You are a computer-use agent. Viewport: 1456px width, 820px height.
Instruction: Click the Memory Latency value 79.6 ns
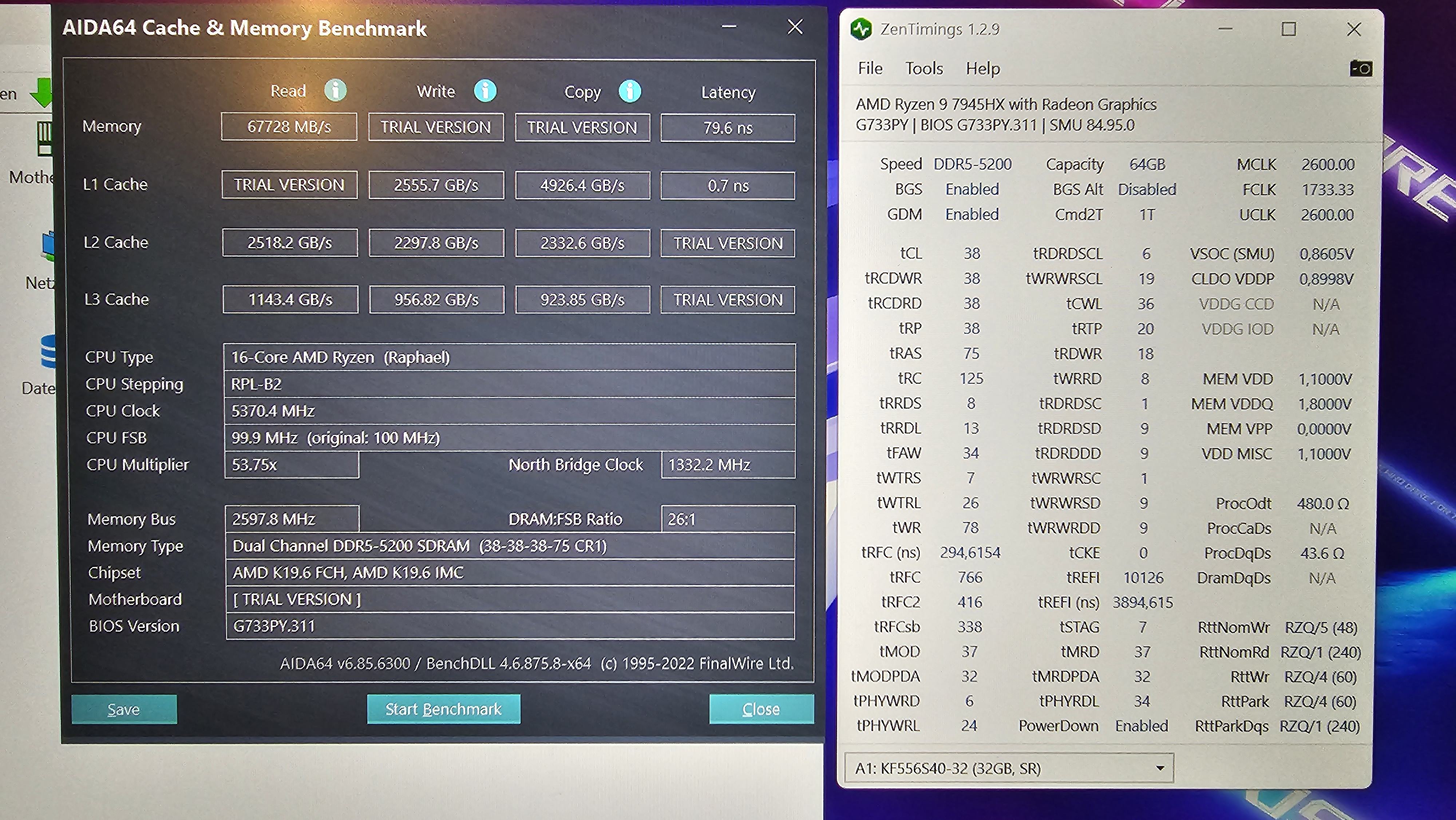click(x=728, y=128)
